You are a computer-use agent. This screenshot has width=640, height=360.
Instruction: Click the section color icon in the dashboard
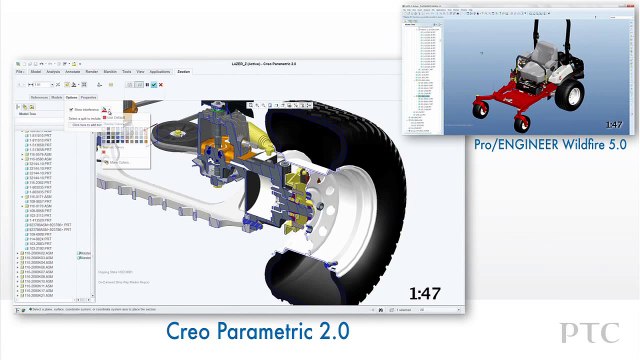coord(73,84)
